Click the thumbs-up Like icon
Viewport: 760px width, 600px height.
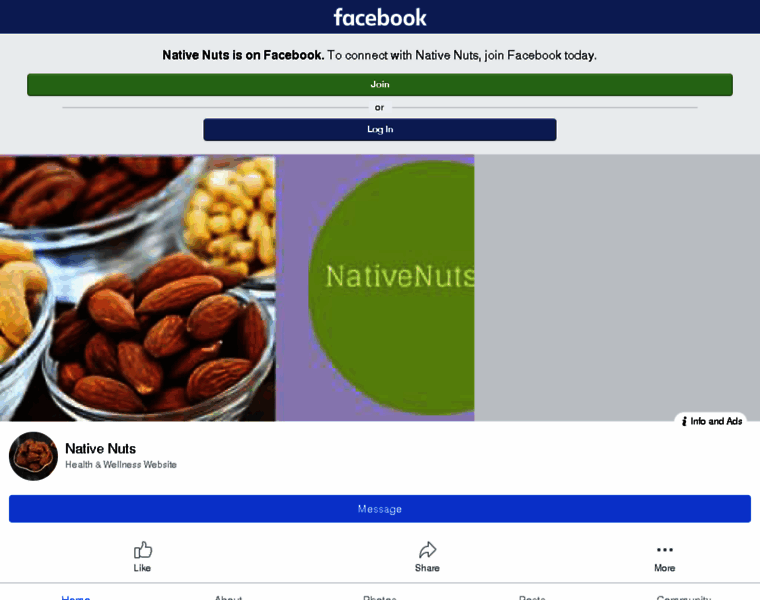(142, 550)
